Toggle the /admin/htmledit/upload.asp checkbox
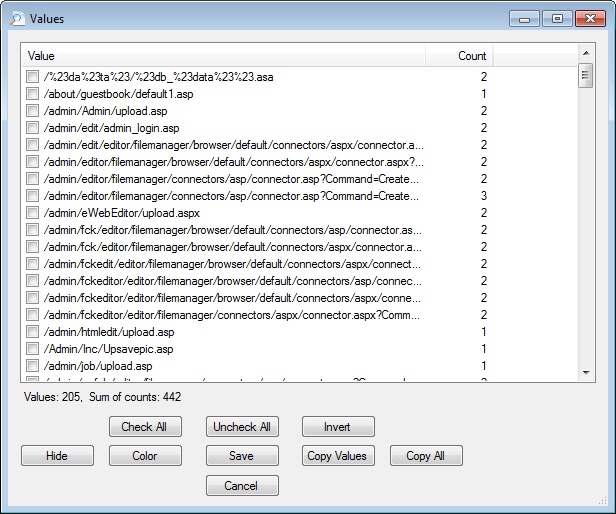This screenshot has width=616, height=514. pyautogui.click(x=33, y=332)
